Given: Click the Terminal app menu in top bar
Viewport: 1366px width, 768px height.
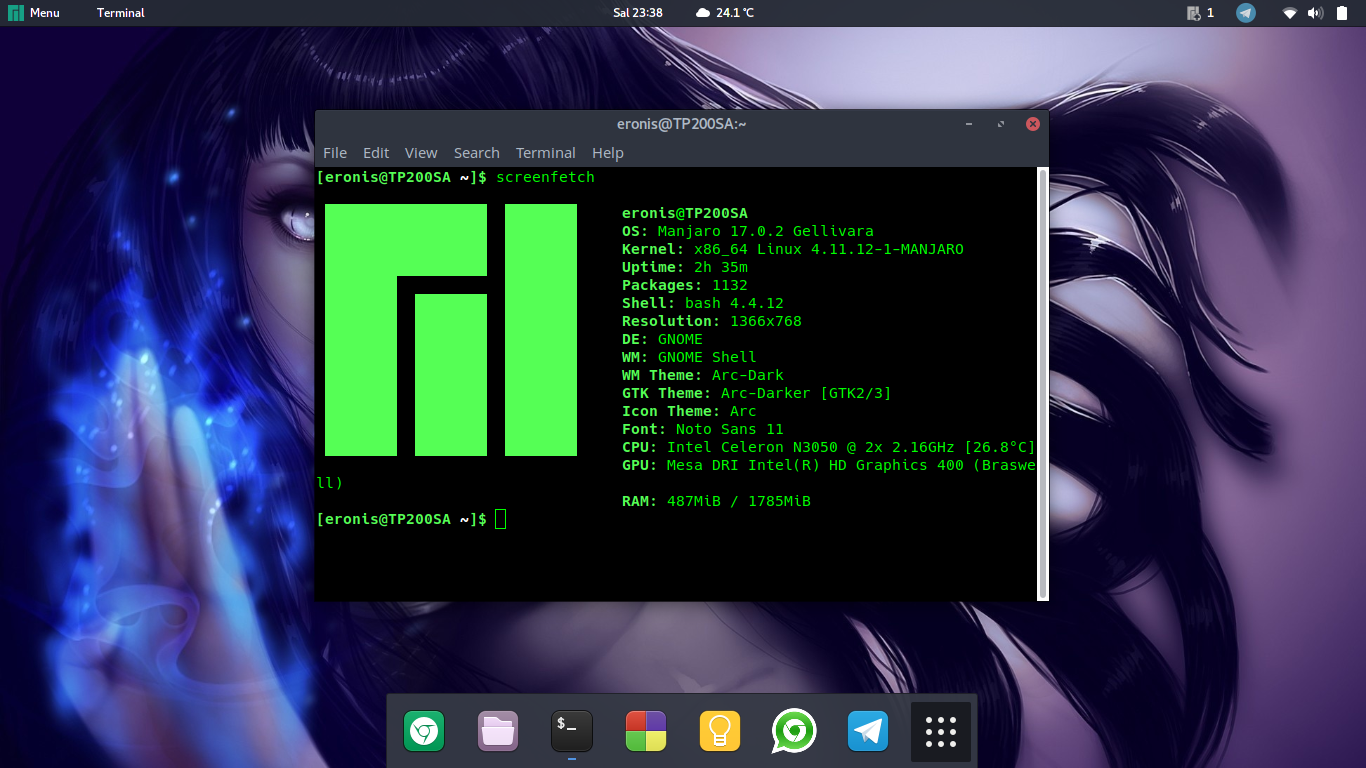Looking at the screenshot, I should click(120, 13).
